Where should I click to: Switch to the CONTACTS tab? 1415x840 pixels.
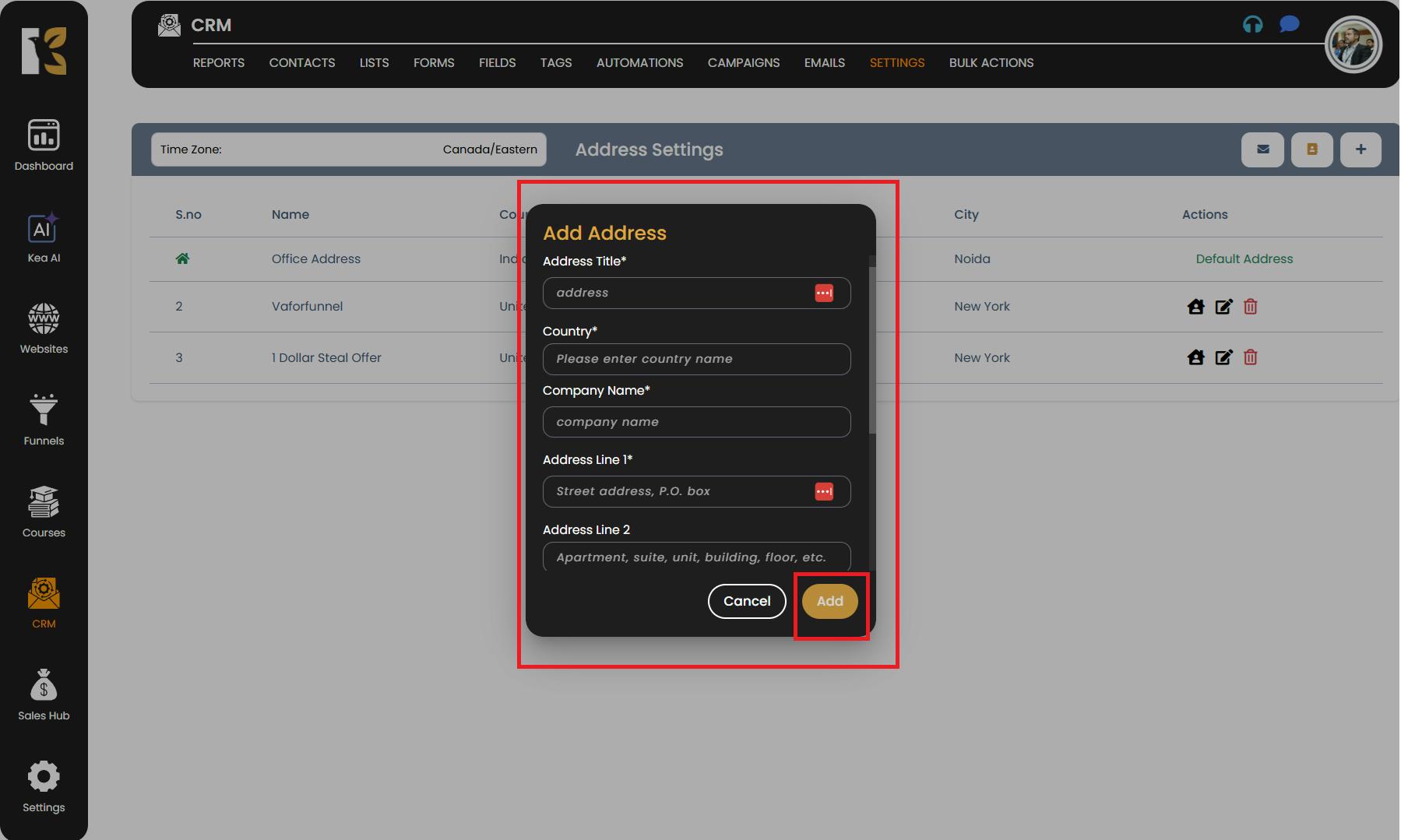click(301, 63)
